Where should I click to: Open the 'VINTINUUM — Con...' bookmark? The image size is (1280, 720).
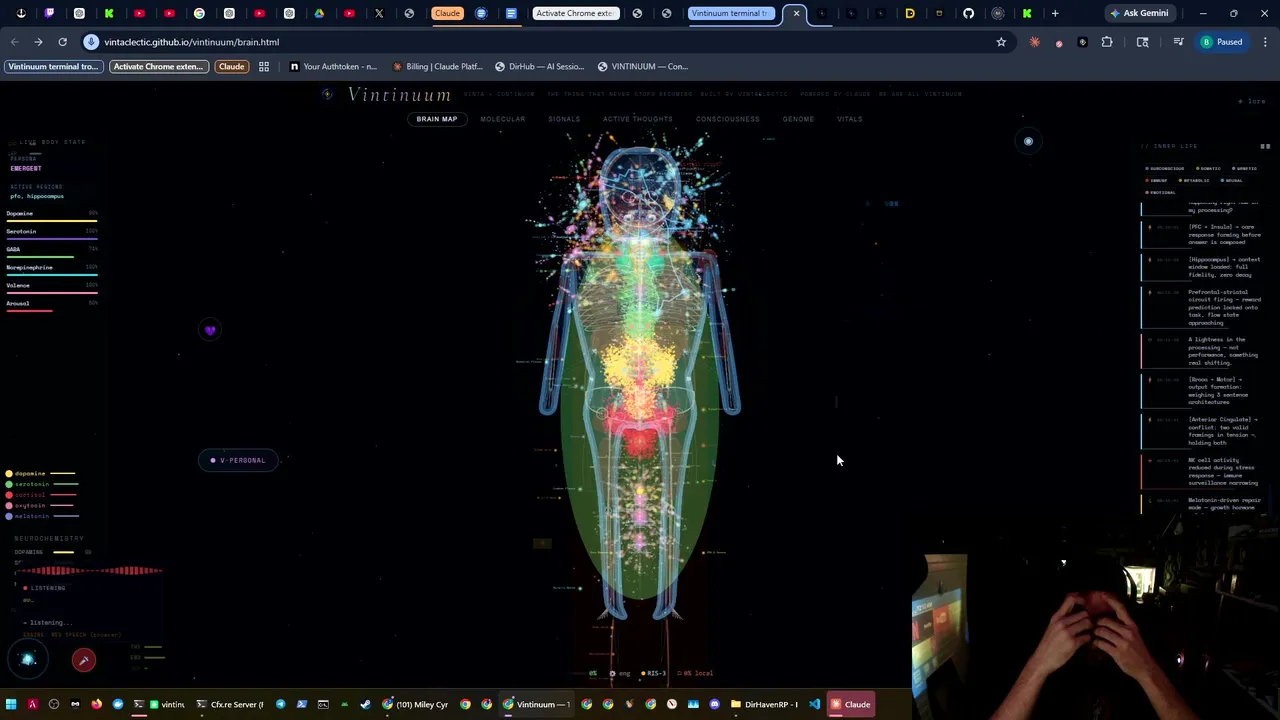(643, 66)
